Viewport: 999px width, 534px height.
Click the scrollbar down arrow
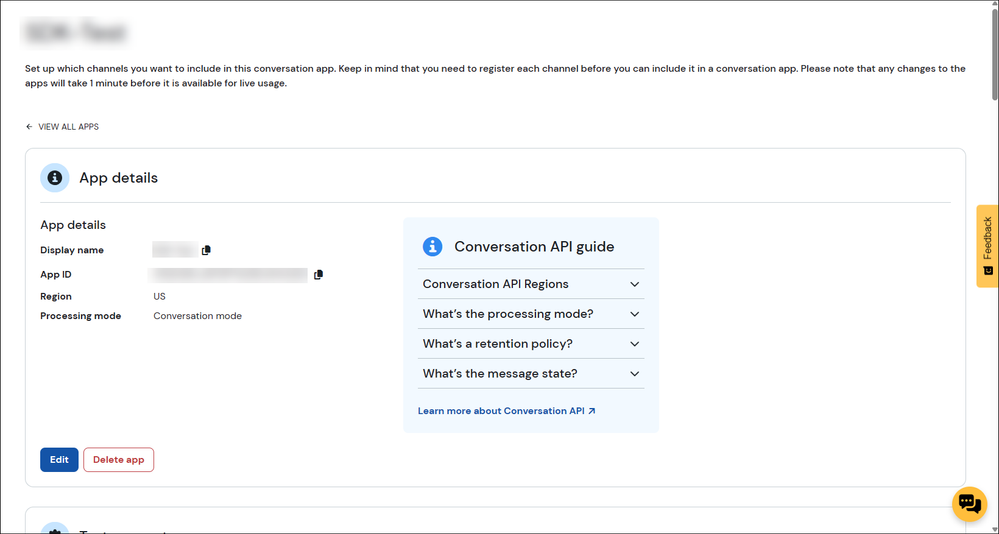(992, 527)
